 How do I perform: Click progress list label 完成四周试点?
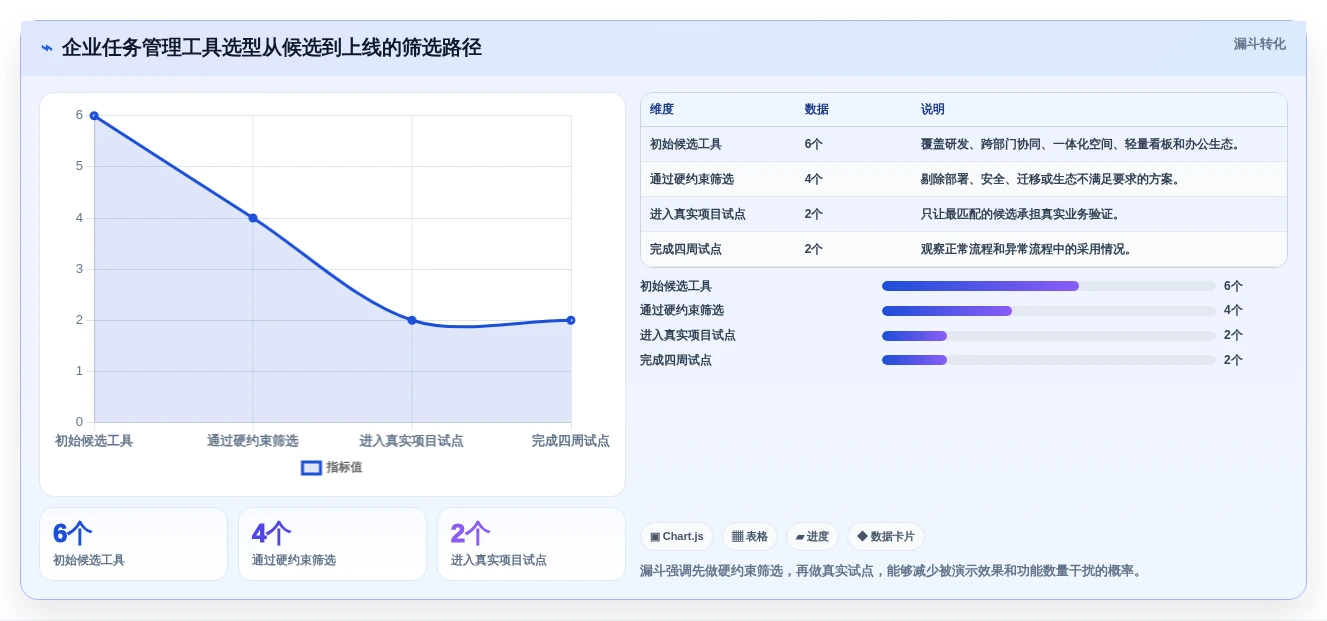pyautogui.click(x=676, y=360)
